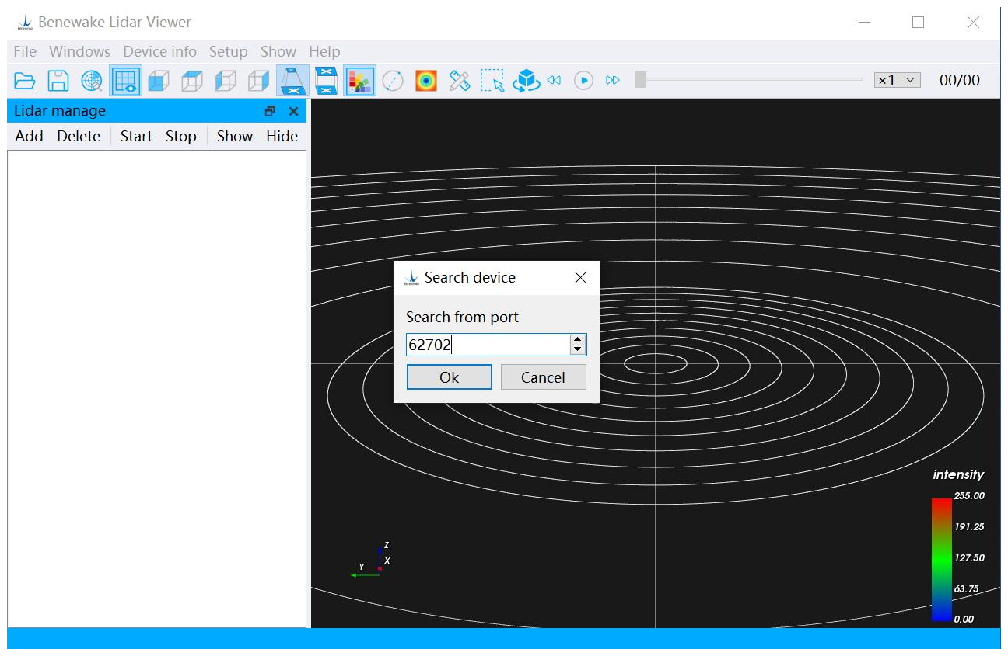Select the left-face cube view icon
The height and width of the screenshot is (656, 1008).
click(x=225, y=81)
